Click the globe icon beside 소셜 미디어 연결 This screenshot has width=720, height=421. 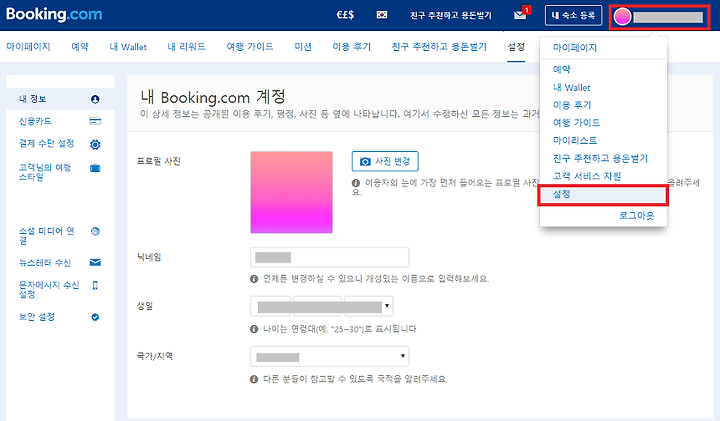(x=95, y=231)
